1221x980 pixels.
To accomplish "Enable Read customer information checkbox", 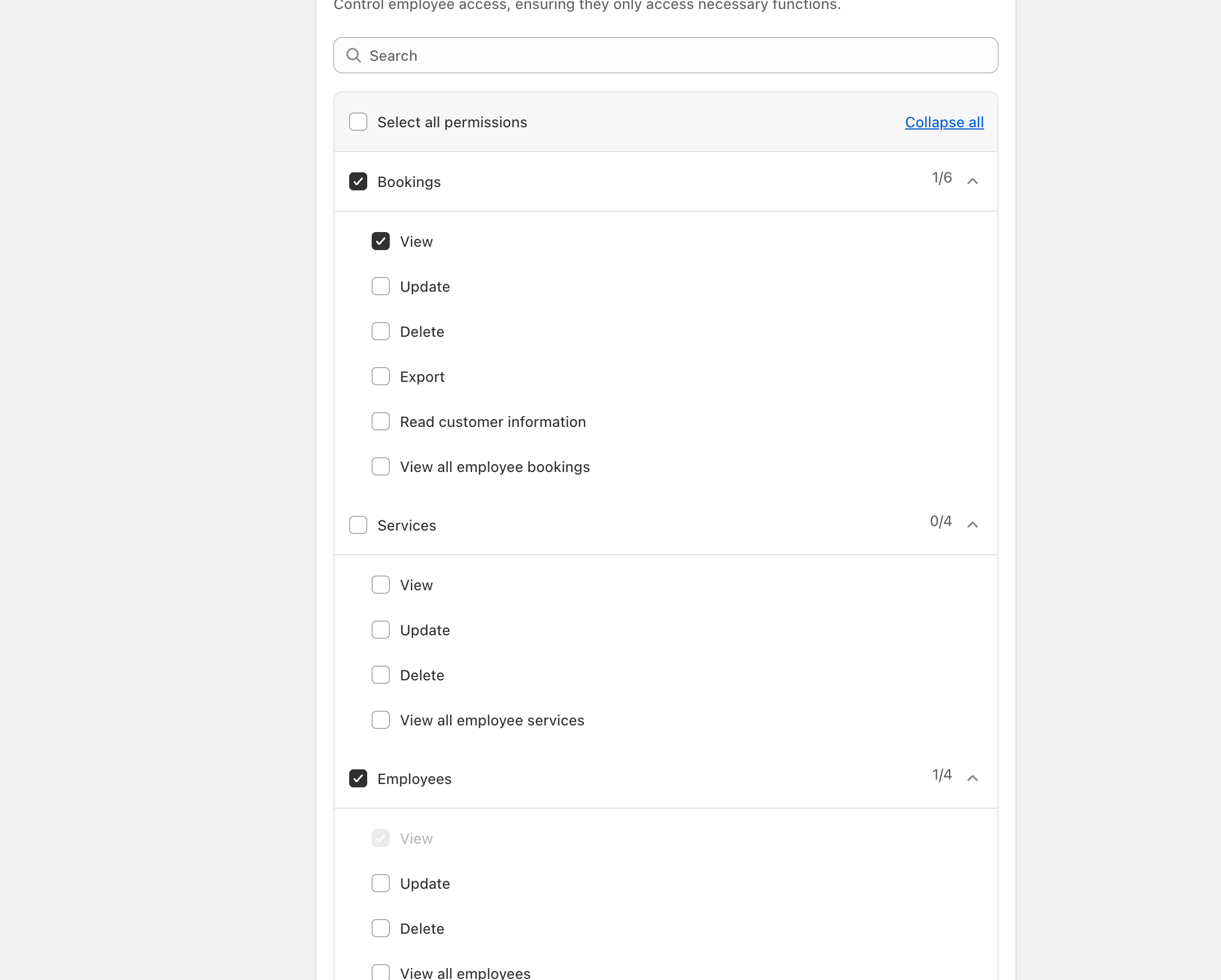I will pyautogui.click(x=381, y=421).
